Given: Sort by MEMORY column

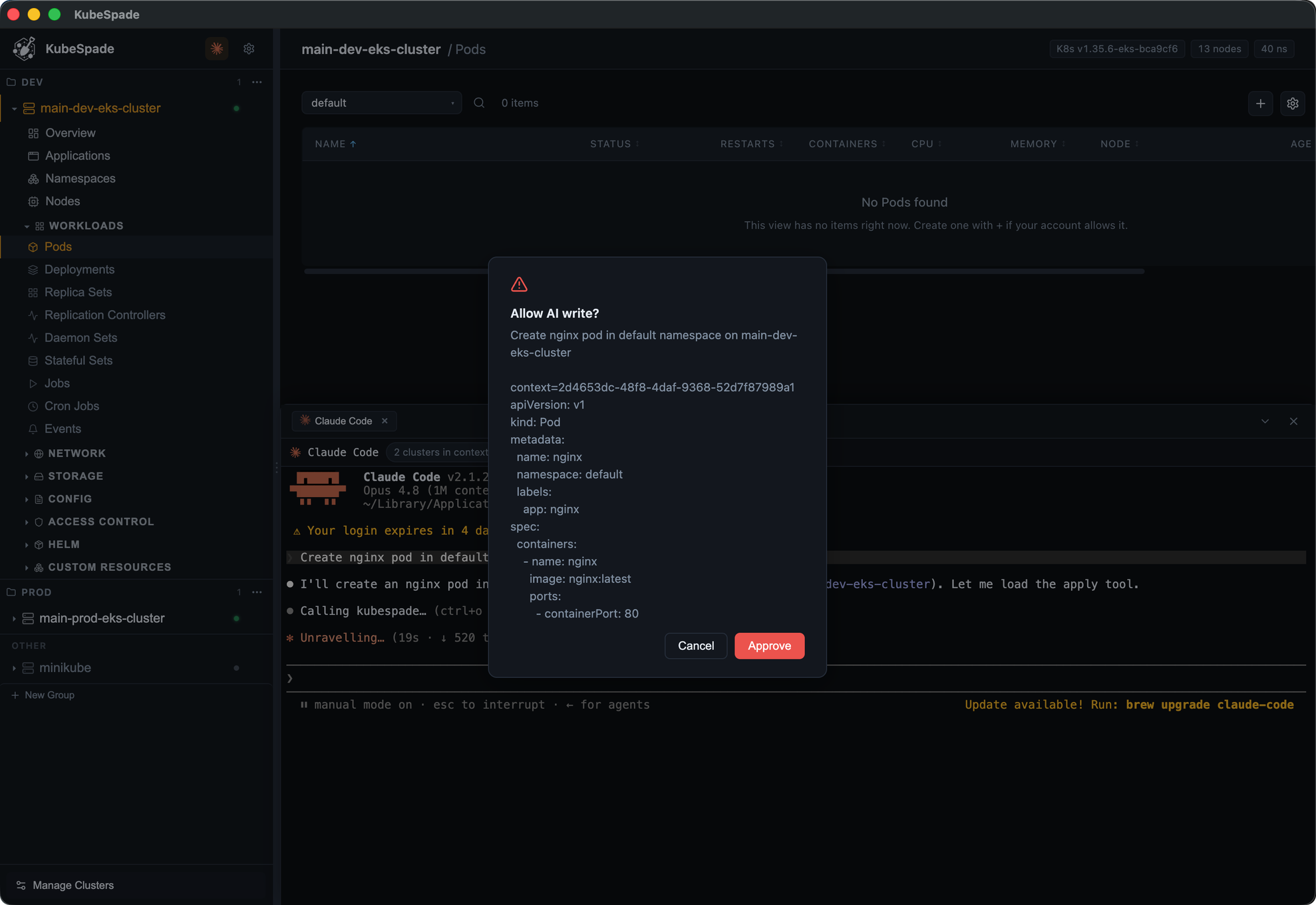Looking at the screenshot, I should tap(1037, 144).
